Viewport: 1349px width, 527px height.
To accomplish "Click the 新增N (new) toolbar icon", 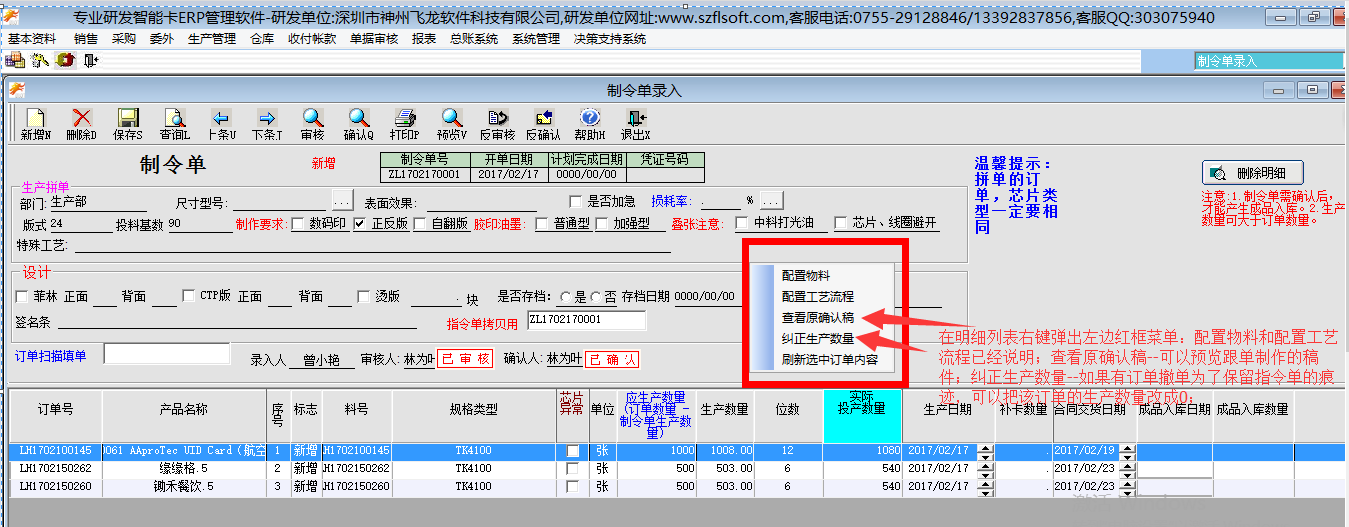I will tap(36, 118).
